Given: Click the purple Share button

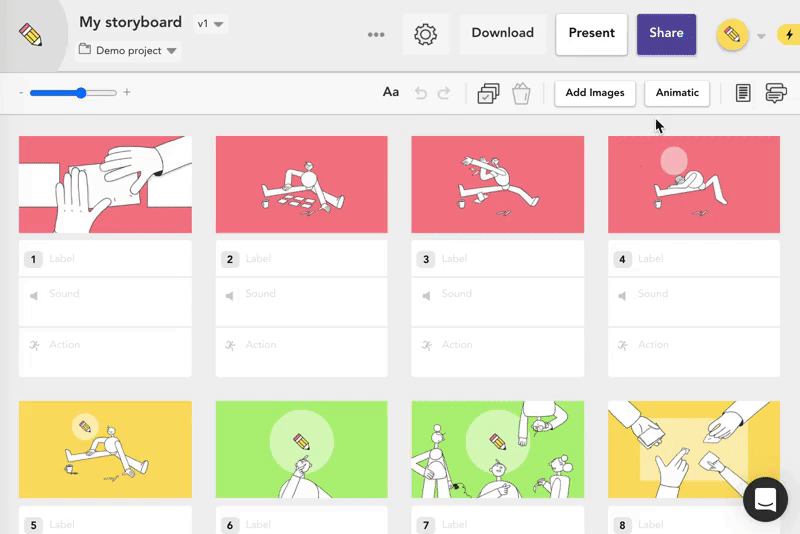Looking at the screenshot, I should [666, 33].
